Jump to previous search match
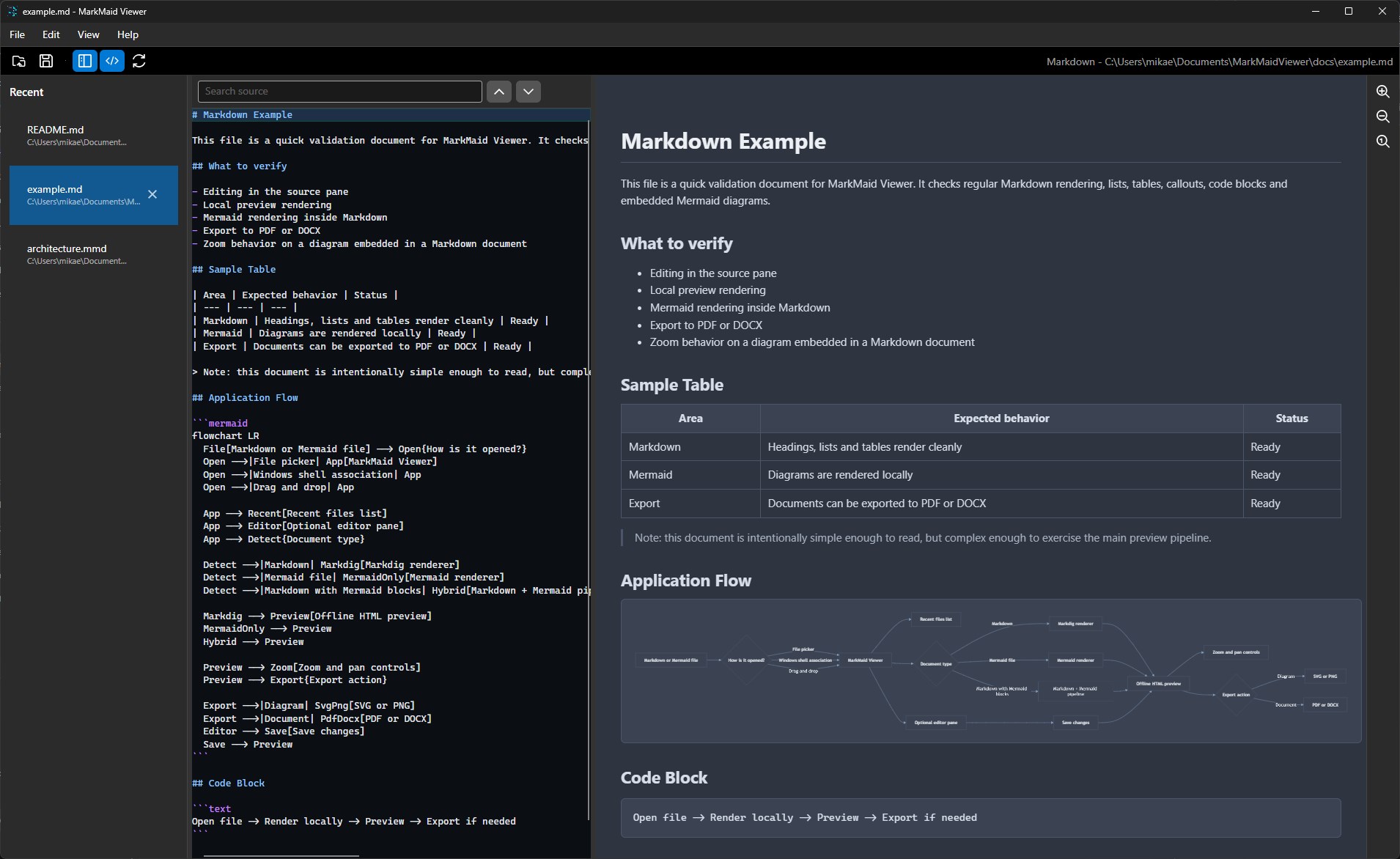Screen dimensions: 1400x859 click(x=499, y=92)
